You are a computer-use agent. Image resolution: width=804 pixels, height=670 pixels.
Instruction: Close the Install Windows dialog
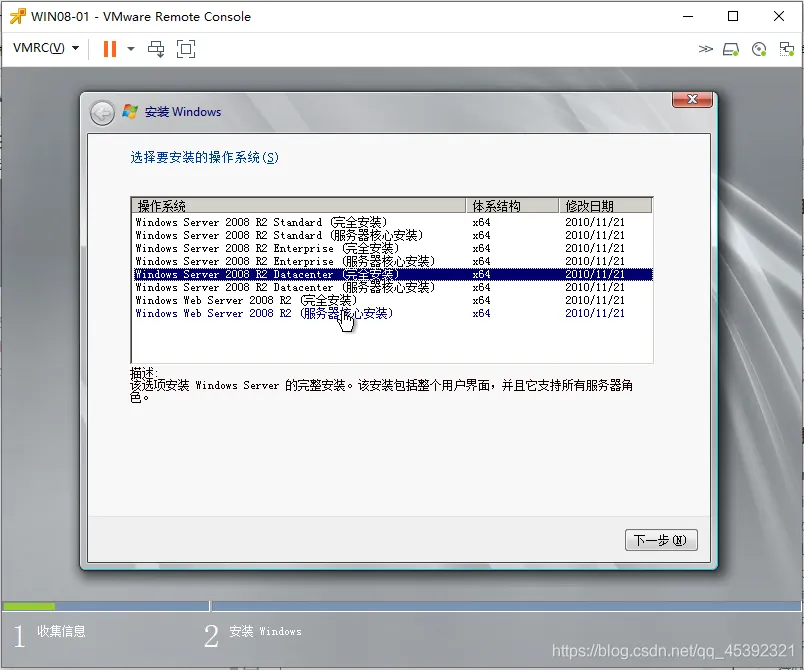coord(692,99)
